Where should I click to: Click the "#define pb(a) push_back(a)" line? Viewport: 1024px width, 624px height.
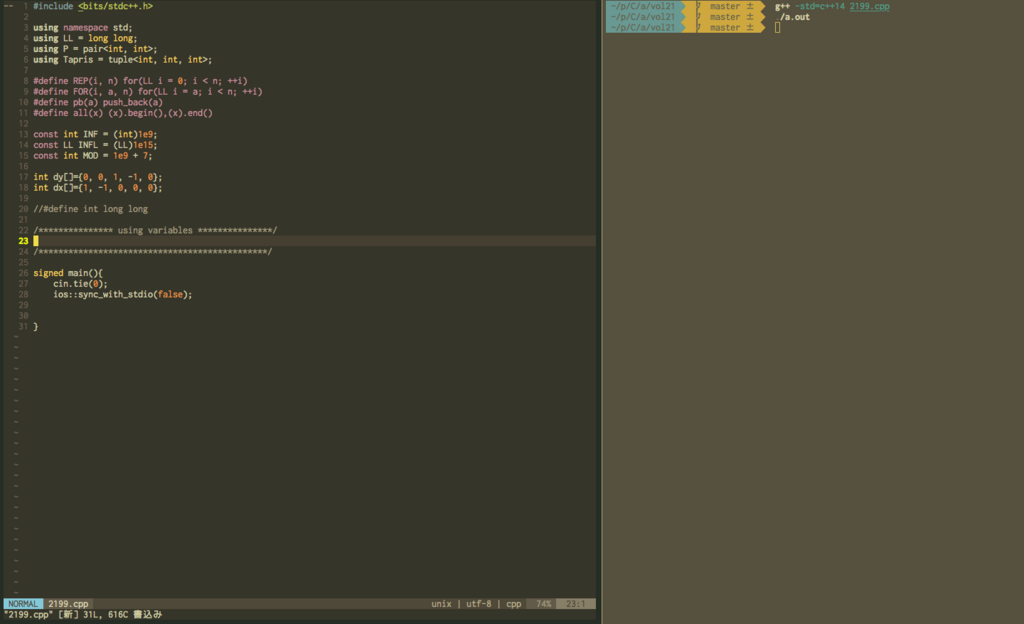point(98,102)
